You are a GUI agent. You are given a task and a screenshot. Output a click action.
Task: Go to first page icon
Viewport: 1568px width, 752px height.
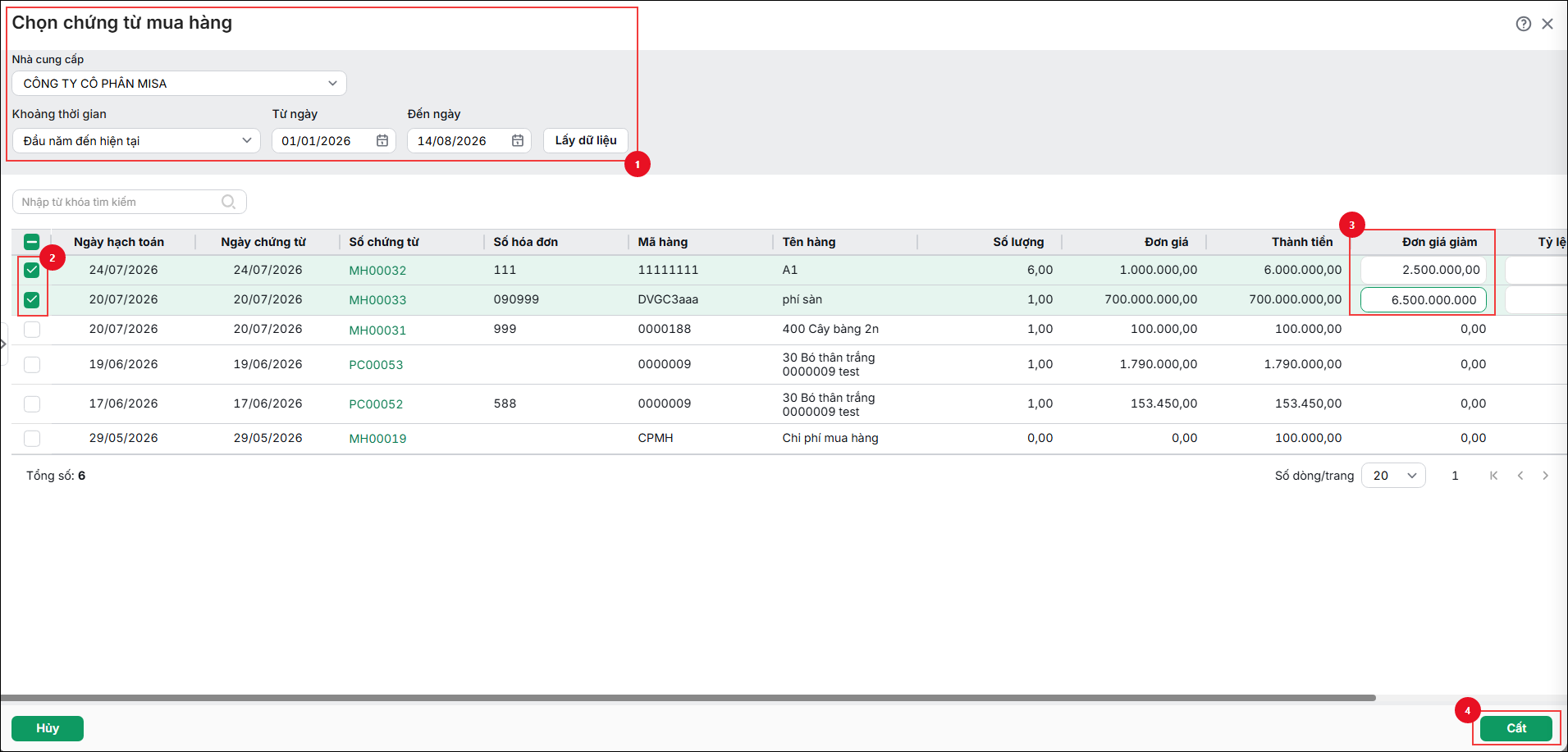click(x=1493, y=476)
